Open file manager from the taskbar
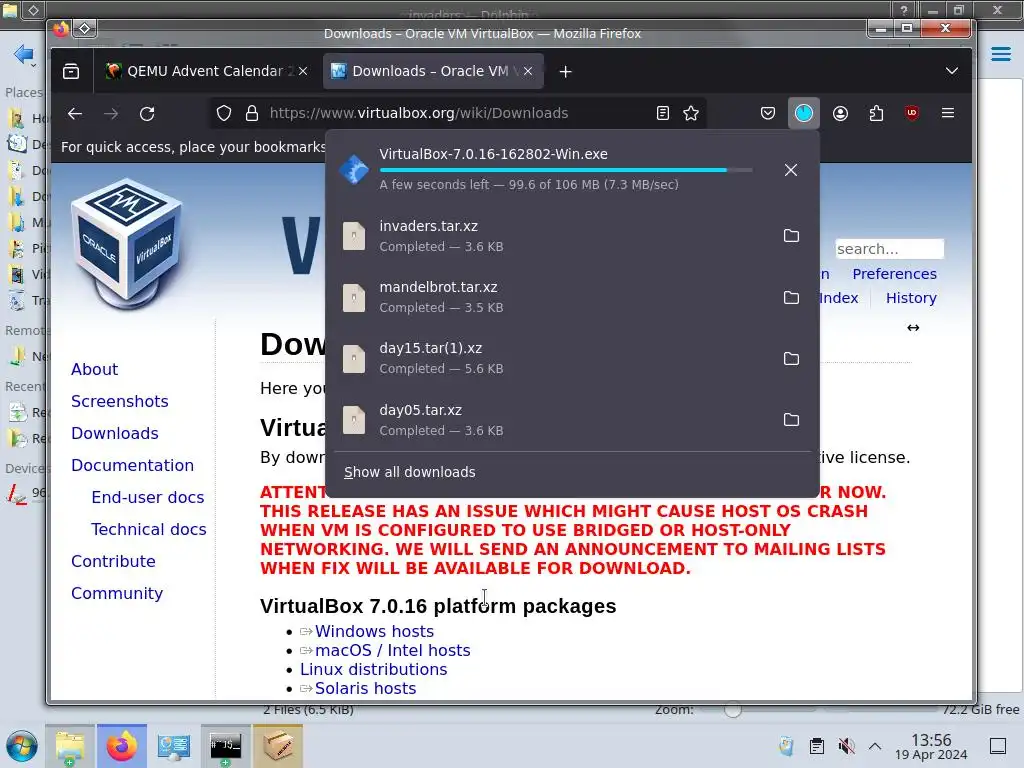The width and height of the screenshot is (1024, 768). (x=70, y=746)
